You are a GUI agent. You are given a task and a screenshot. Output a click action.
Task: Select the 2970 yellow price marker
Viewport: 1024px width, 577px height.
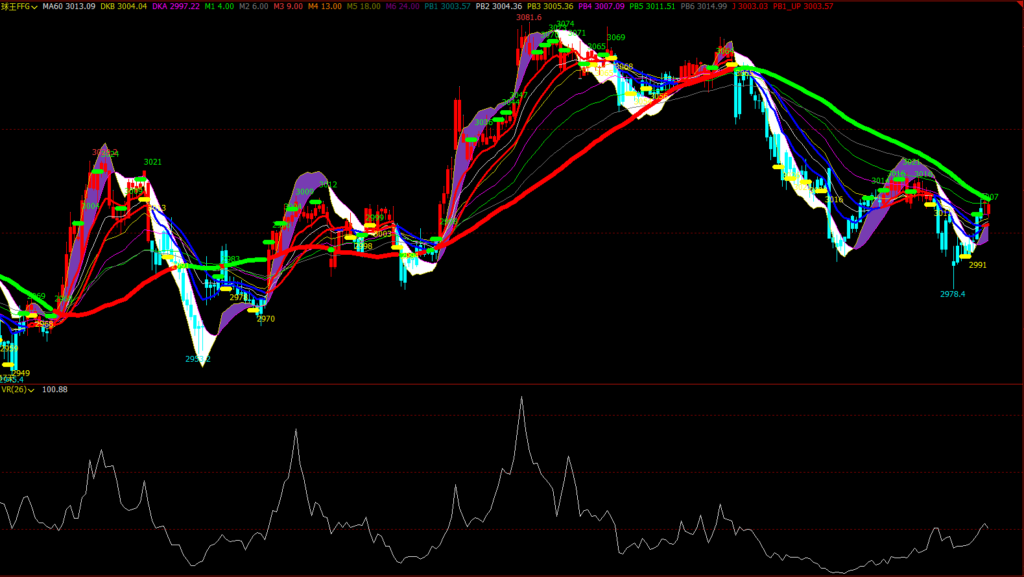pos(265,319)
